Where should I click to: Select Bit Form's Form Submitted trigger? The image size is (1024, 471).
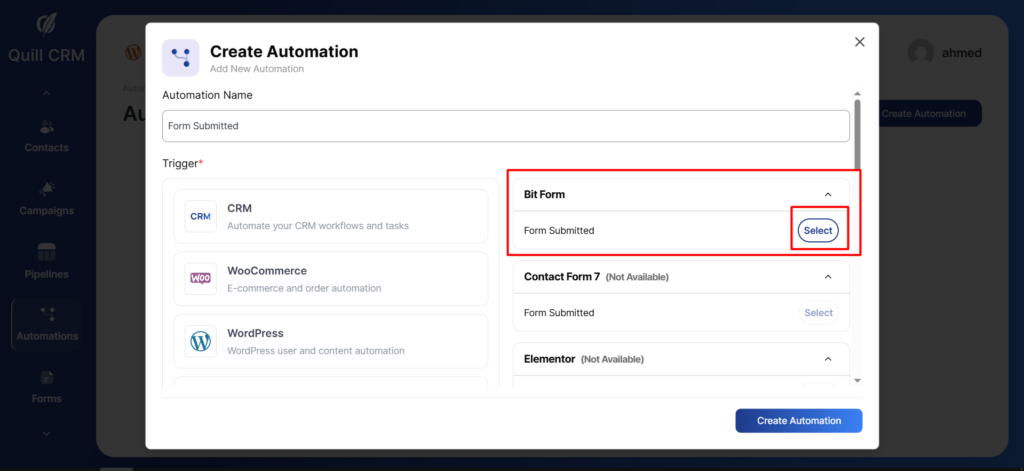pos(818,231)
